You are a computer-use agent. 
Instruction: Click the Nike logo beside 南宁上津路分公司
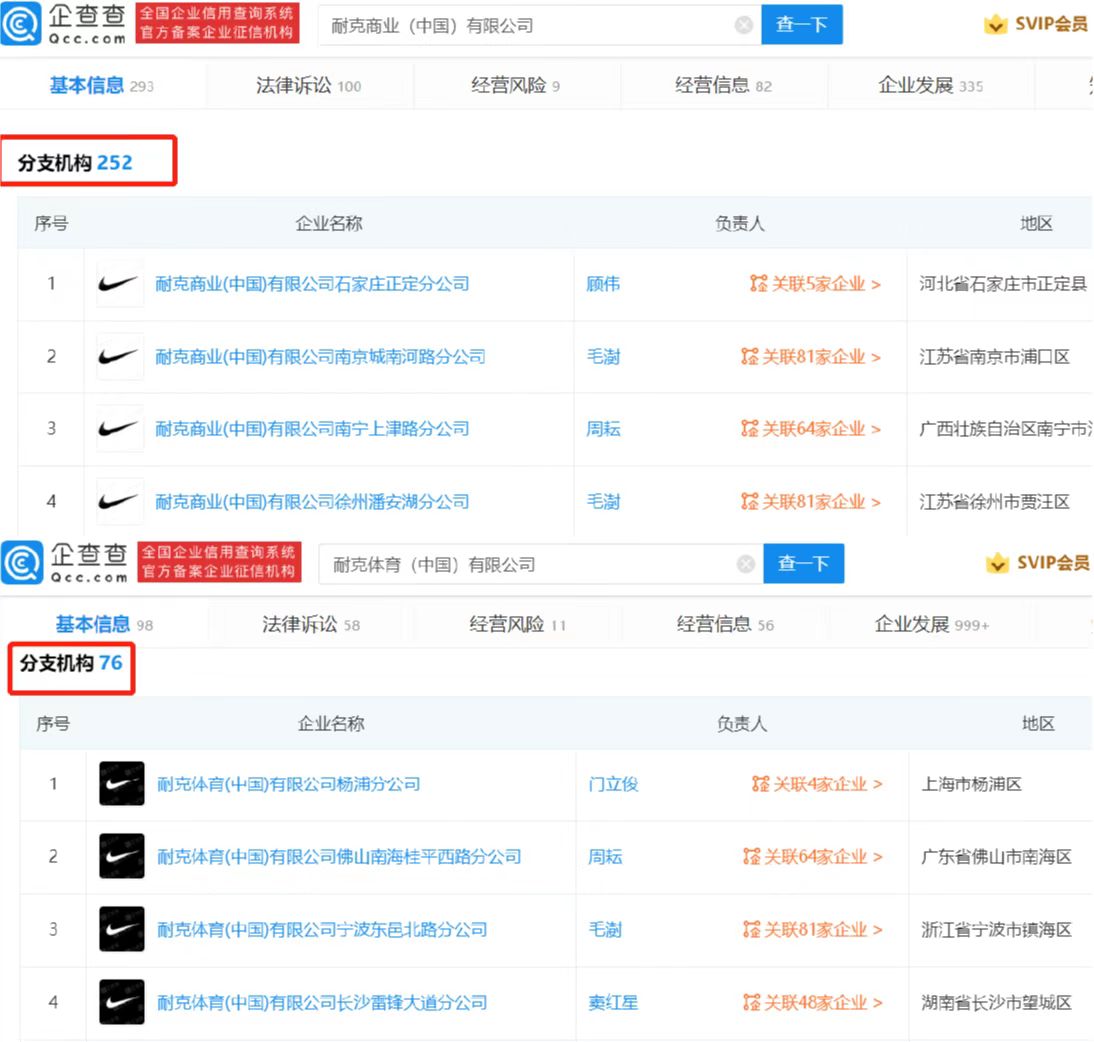pos(119,429)
